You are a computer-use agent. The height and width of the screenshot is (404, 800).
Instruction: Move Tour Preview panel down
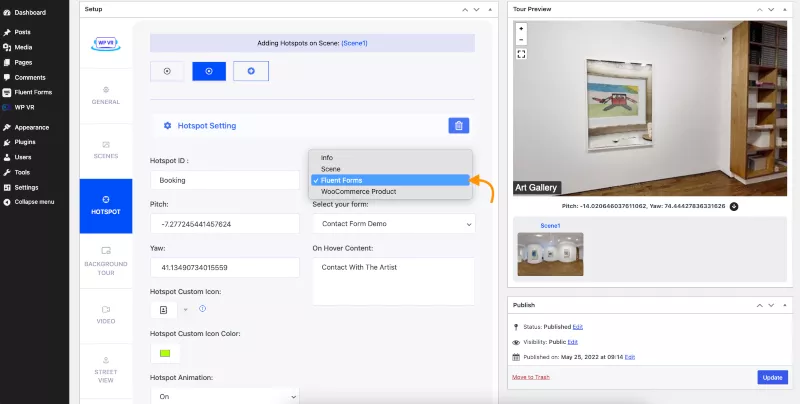point(771,9)
